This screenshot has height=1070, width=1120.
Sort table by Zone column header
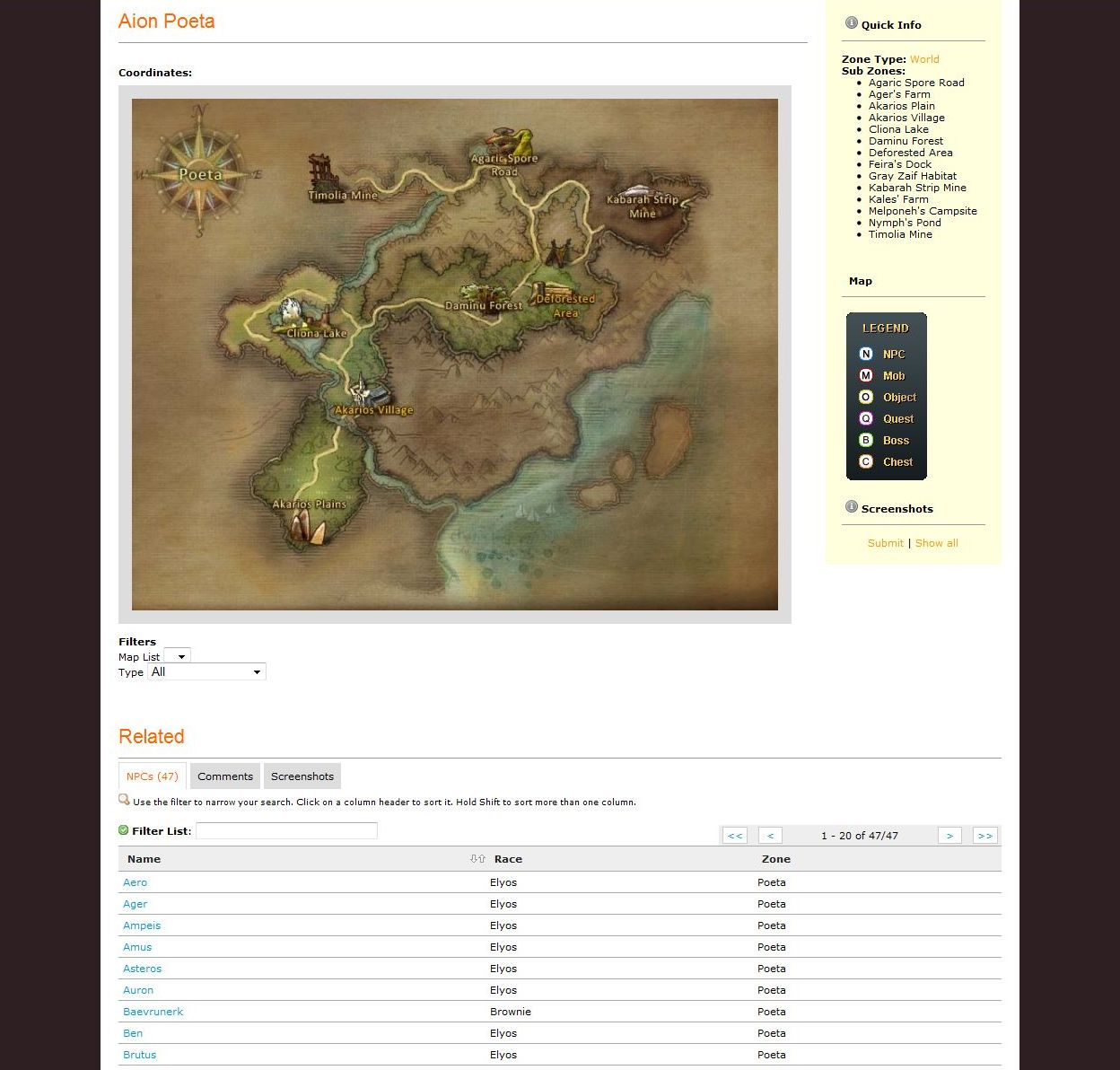pyautogui.click(x=776, y=859)
